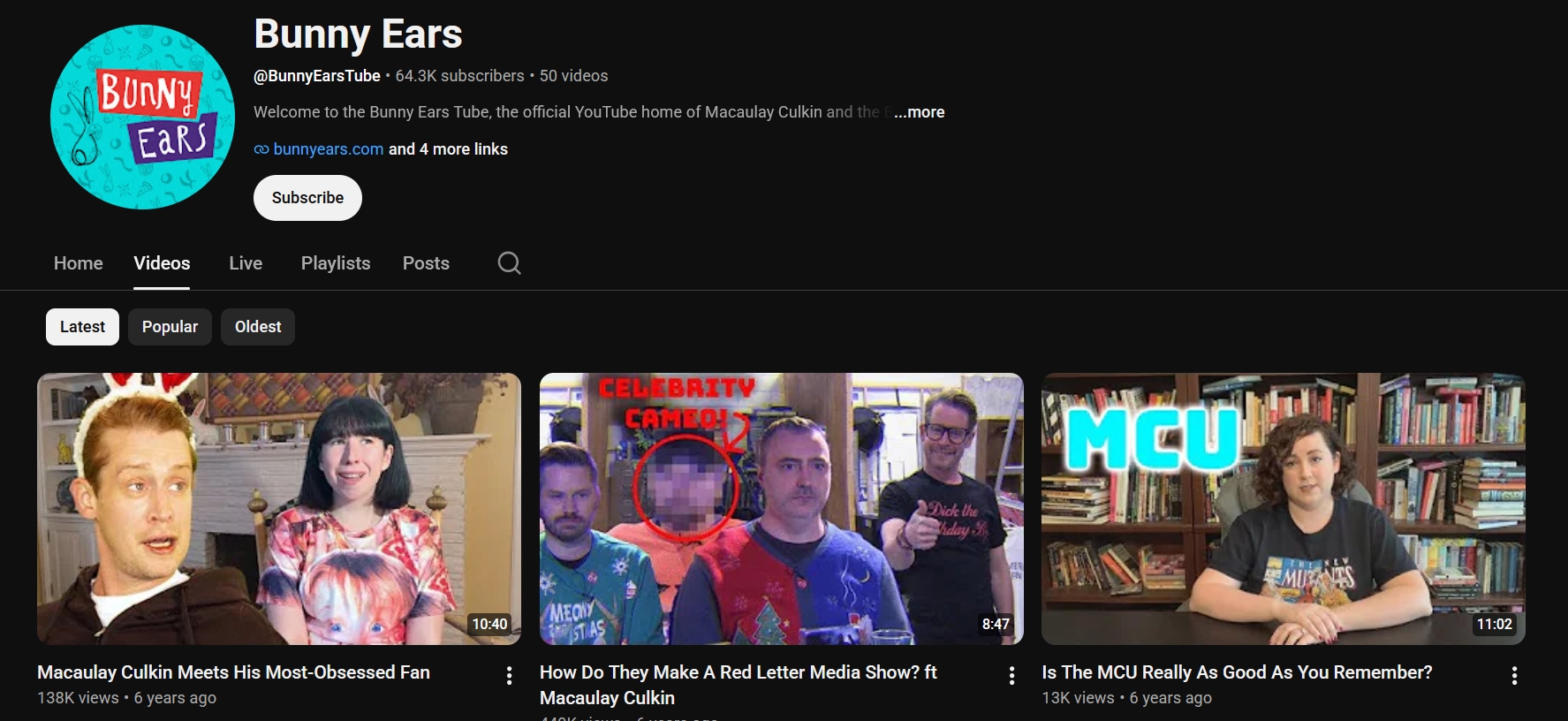Select the Videos tab
Screen dimensions: 1568x721
tap(162, 263)
